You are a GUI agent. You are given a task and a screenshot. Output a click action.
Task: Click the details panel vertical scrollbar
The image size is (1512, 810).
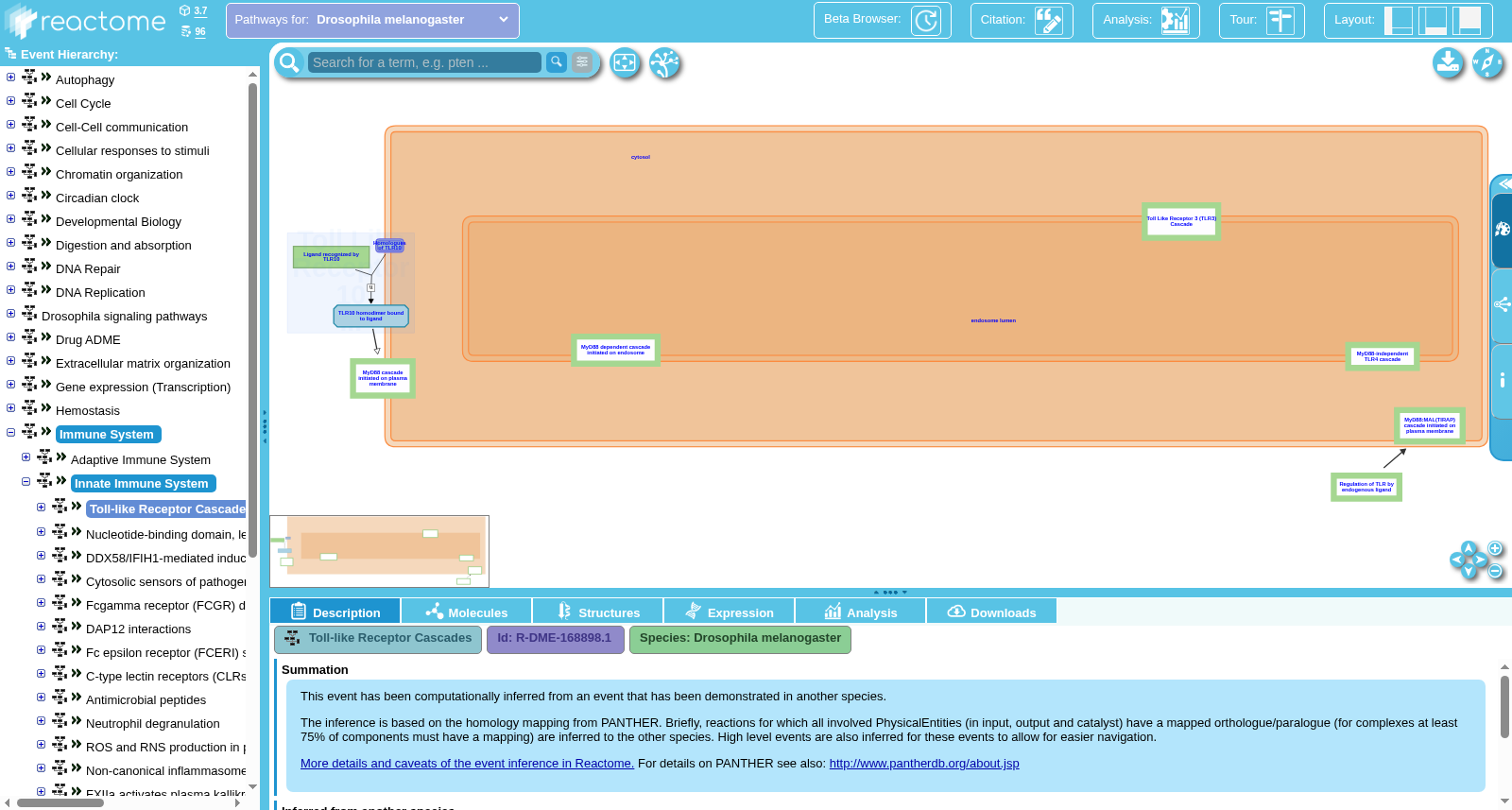1504,707
